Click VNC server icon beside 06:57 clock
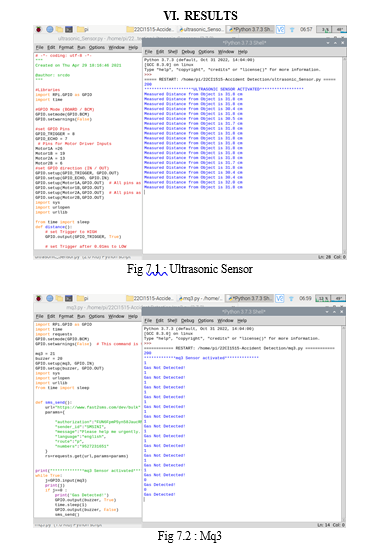 tap(280, 29)
